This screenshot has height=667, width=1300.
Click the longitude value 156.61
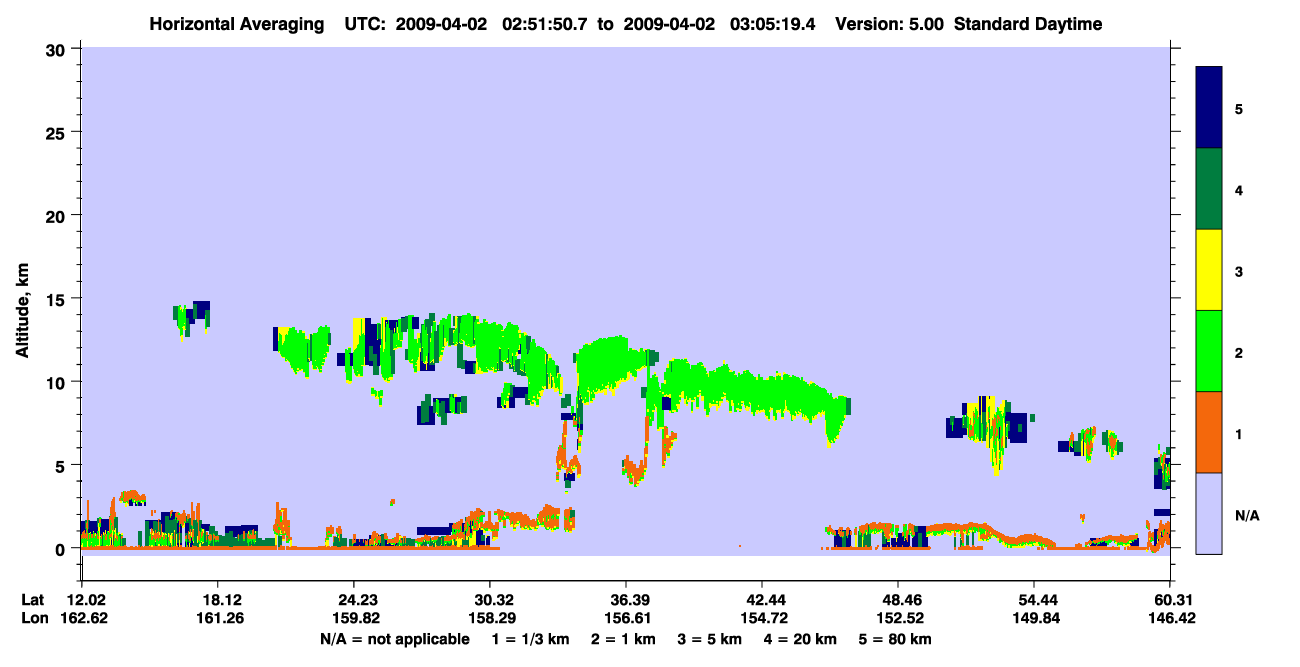point(626,619)
